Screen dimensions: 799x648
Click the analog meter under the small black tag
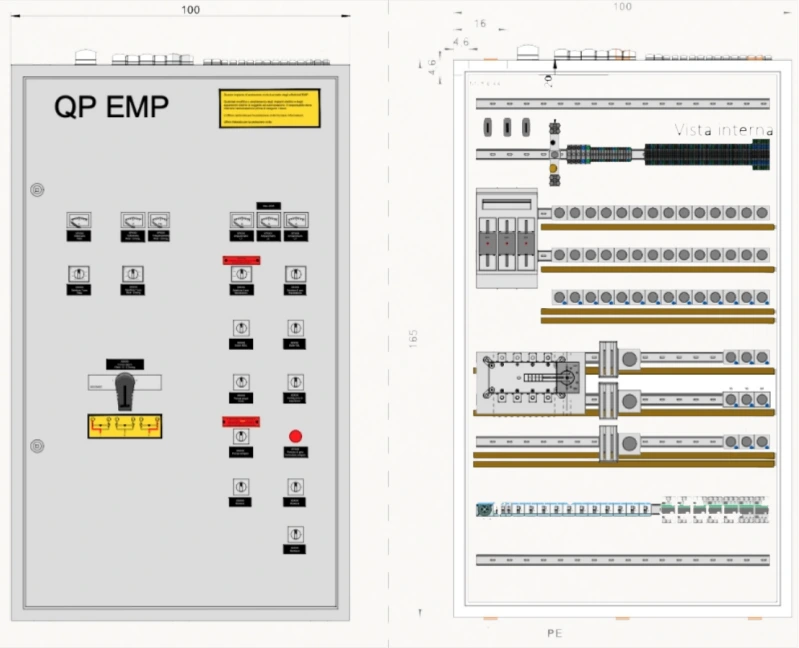click(x=269, y=221)
